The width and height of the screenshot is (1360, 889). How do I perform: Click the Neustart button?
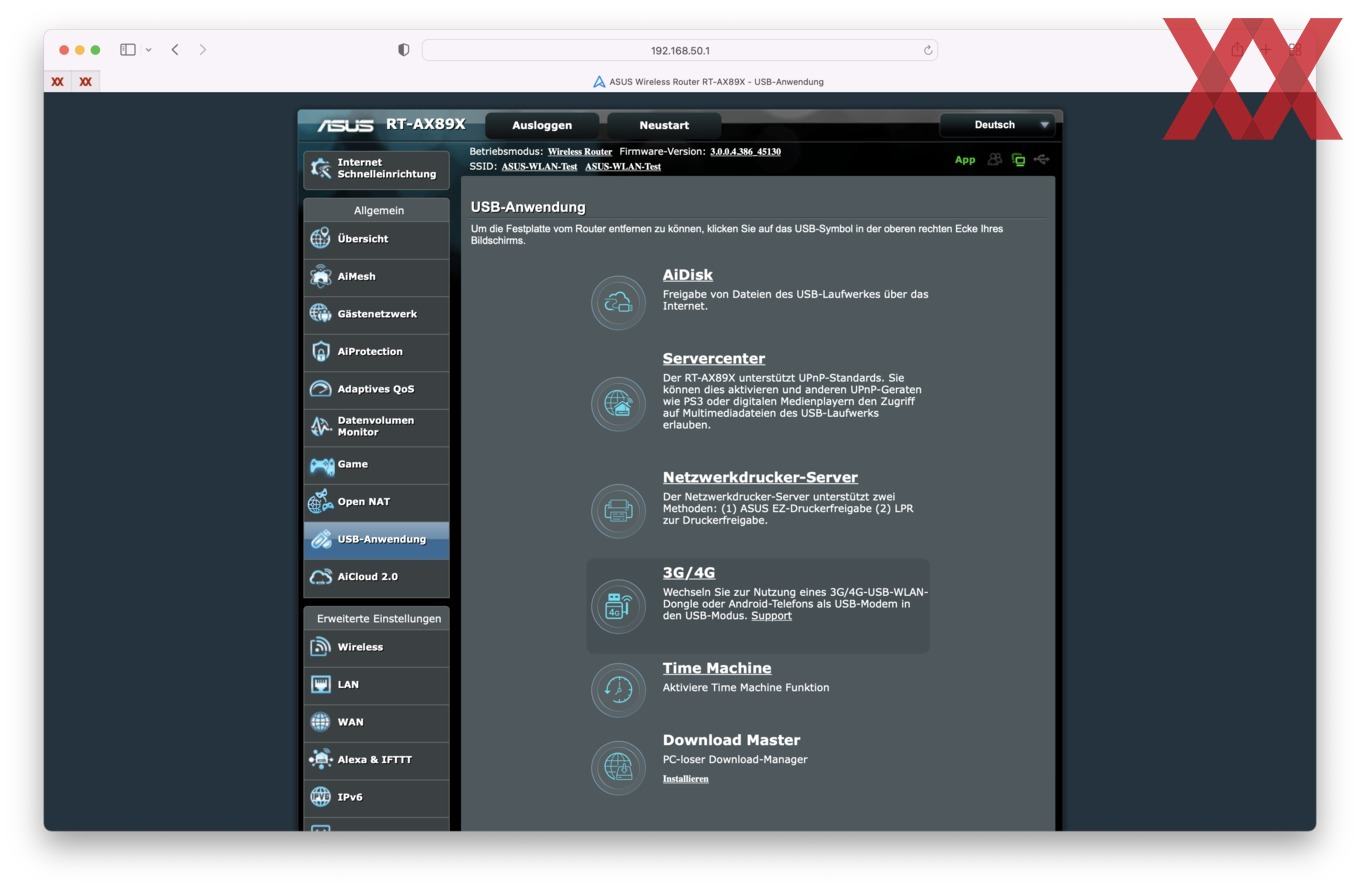pyautogui.click(x=664, y=125)
